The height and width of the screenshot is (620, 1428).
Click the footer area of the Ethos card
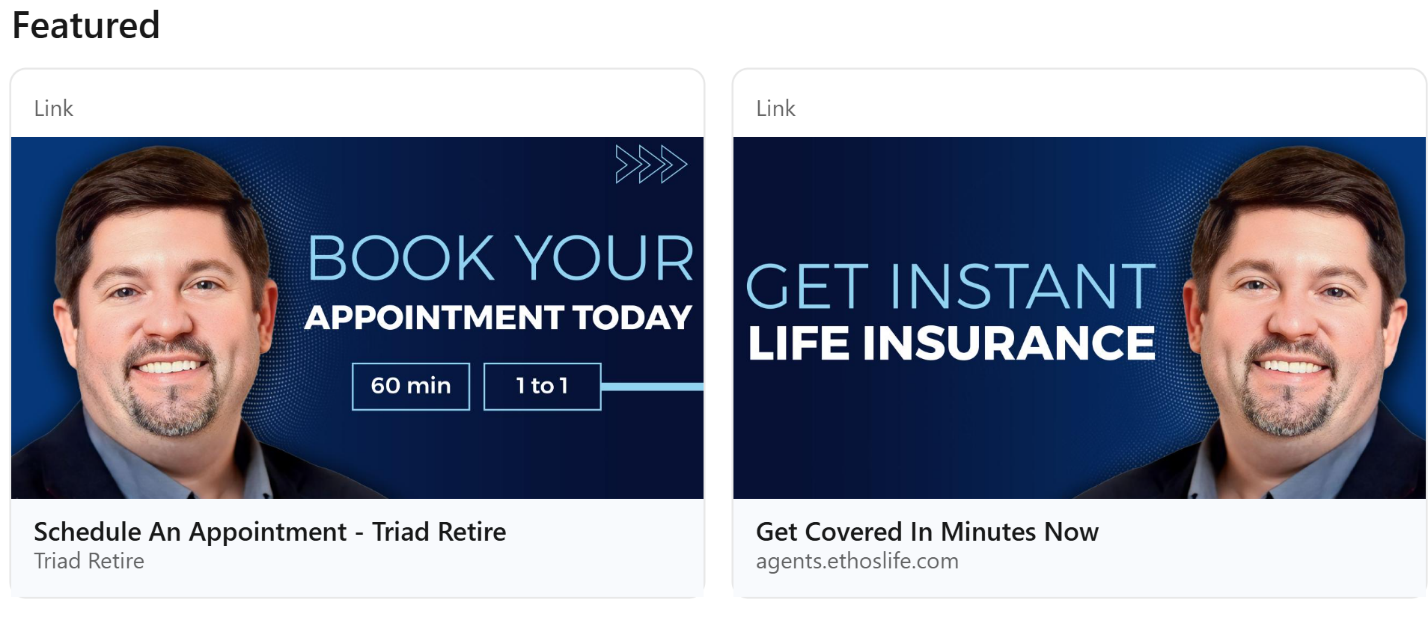coord(1080,547)
